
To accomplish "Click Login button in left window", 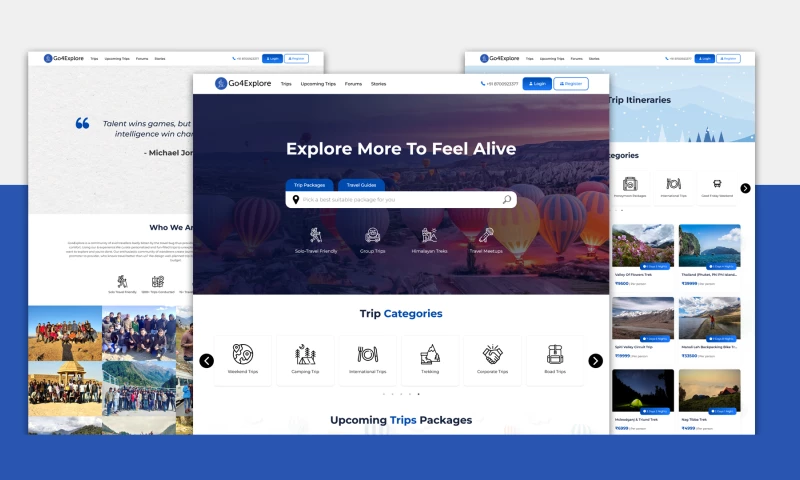I will (272, 59).
